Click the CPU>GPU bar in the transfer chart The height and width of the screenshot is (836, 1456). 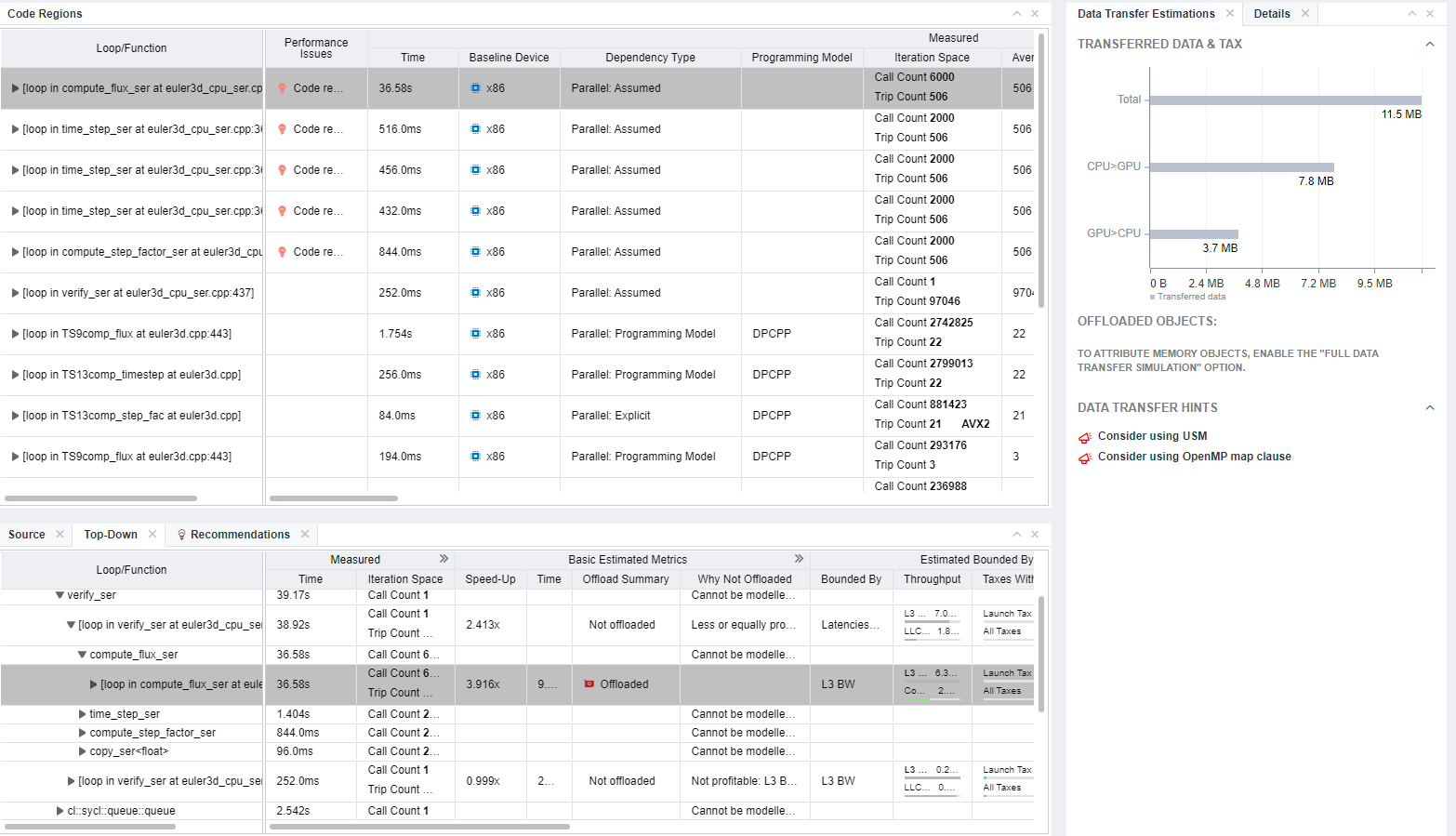tap(1241, 167)
